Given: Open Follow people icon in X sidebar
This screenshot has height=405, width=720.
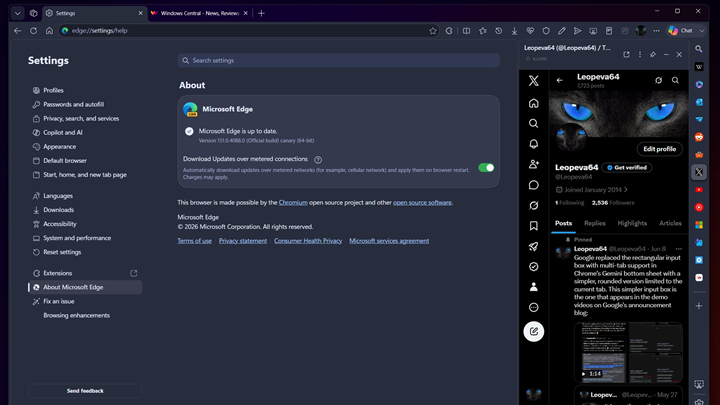Looking at the screenshot, I should 533,164.
